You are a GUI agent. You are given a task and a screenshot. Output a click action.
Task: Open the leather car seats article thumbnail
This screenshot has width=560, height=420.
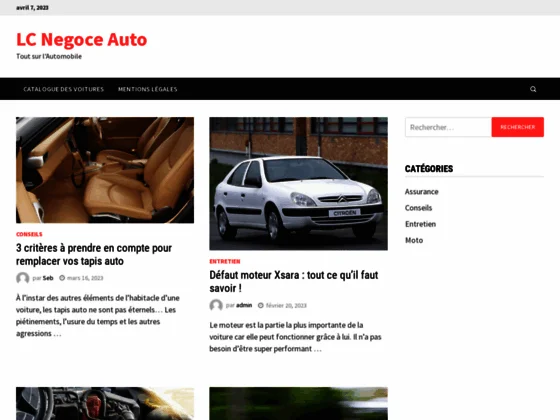coord(105,170)
